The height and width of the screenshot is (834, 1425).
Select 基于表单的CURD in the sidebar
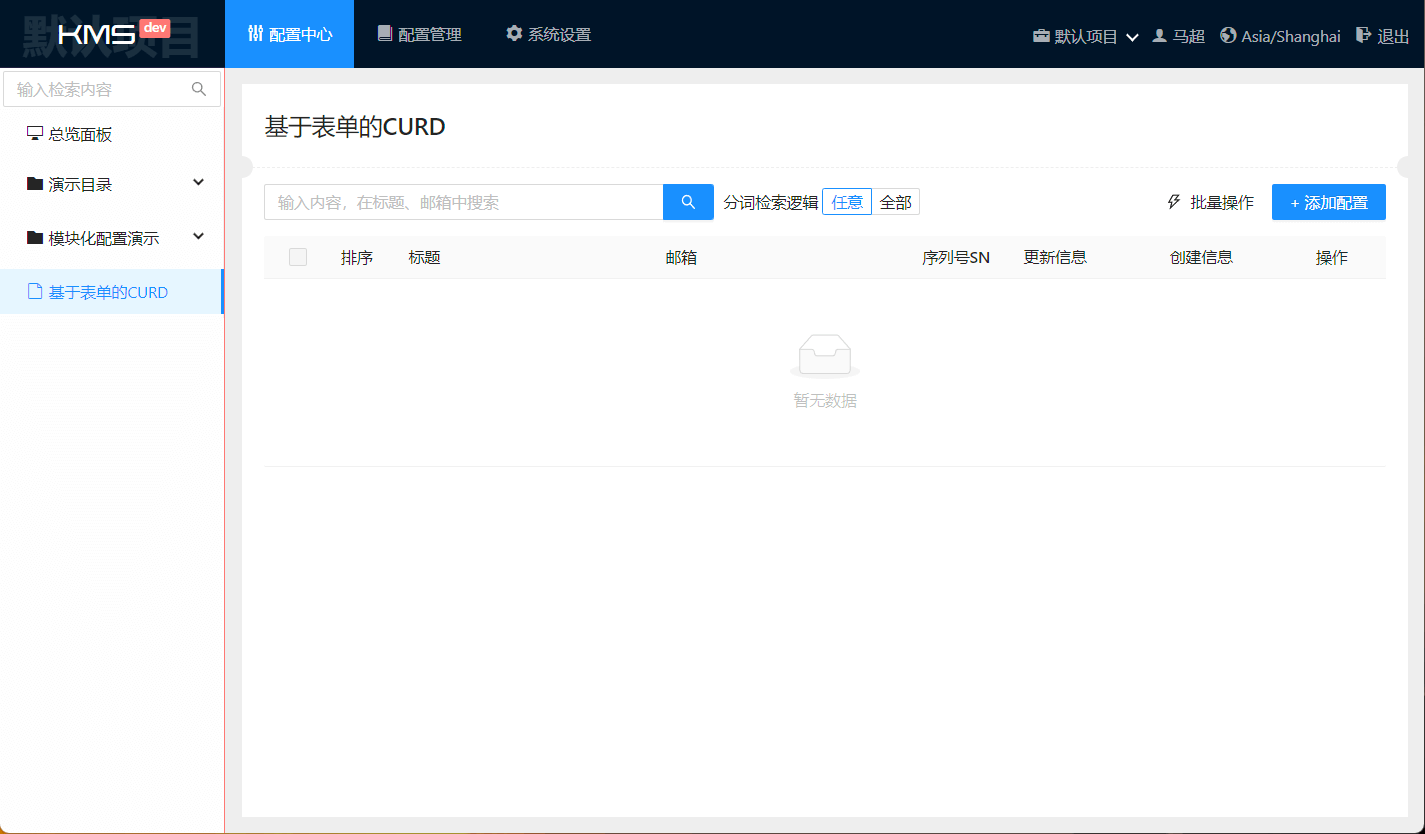[108, 292]
